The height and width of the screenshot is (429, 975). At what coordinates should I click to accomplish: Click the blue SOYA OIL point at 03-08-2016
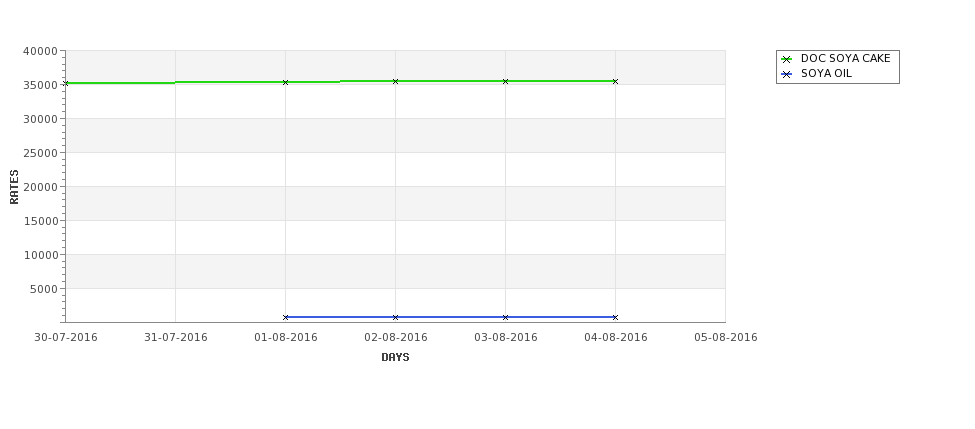[x=506, y=317]
